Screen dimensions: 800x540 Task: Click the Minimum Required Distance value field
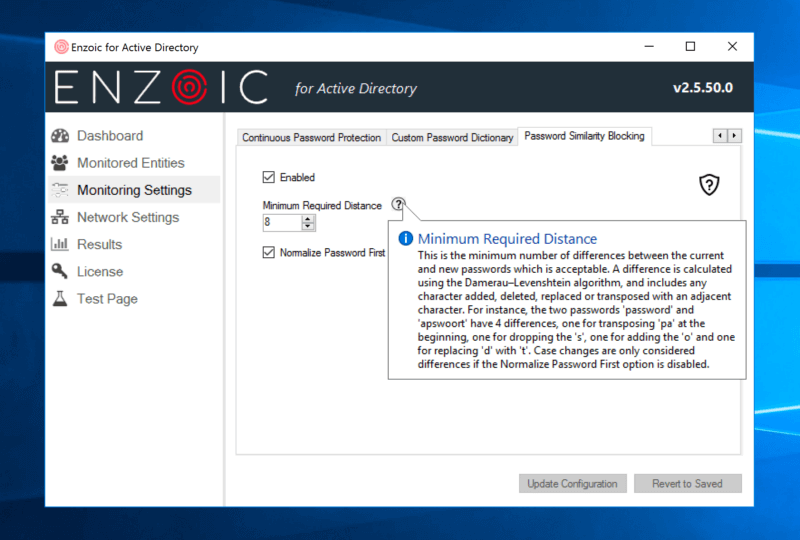tap(280, 223)
